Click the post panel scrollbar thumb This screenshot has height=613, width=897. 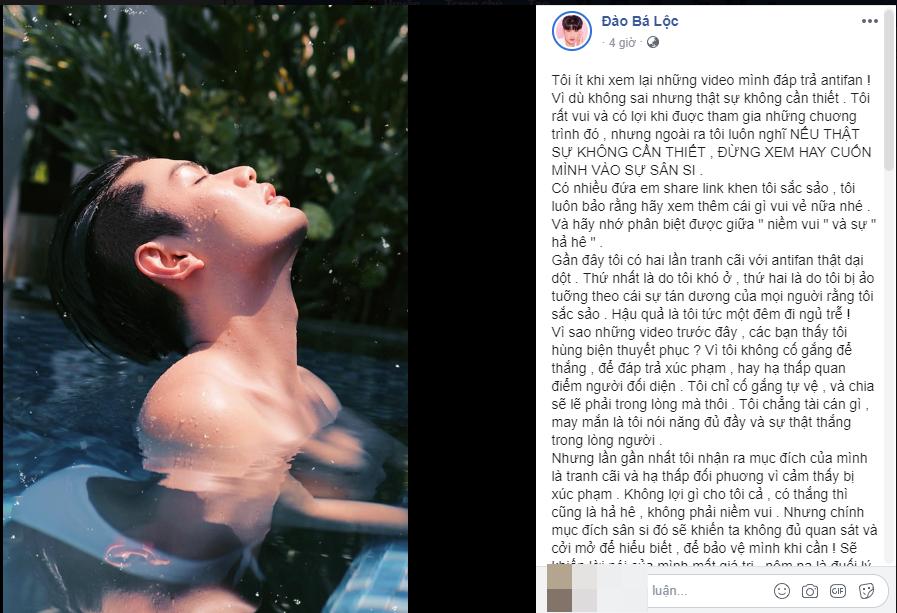pos(889,89)
